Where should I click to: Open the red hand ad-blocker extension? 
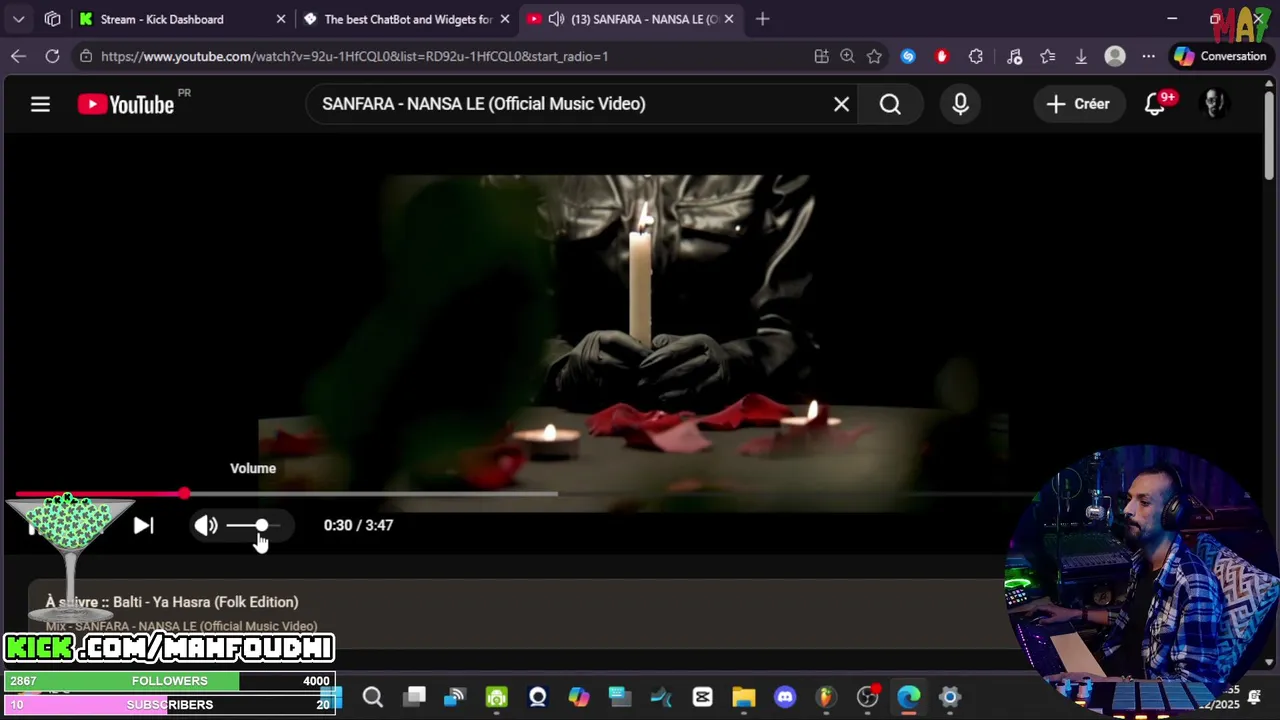pyautogui.click(x=942, y=57)
